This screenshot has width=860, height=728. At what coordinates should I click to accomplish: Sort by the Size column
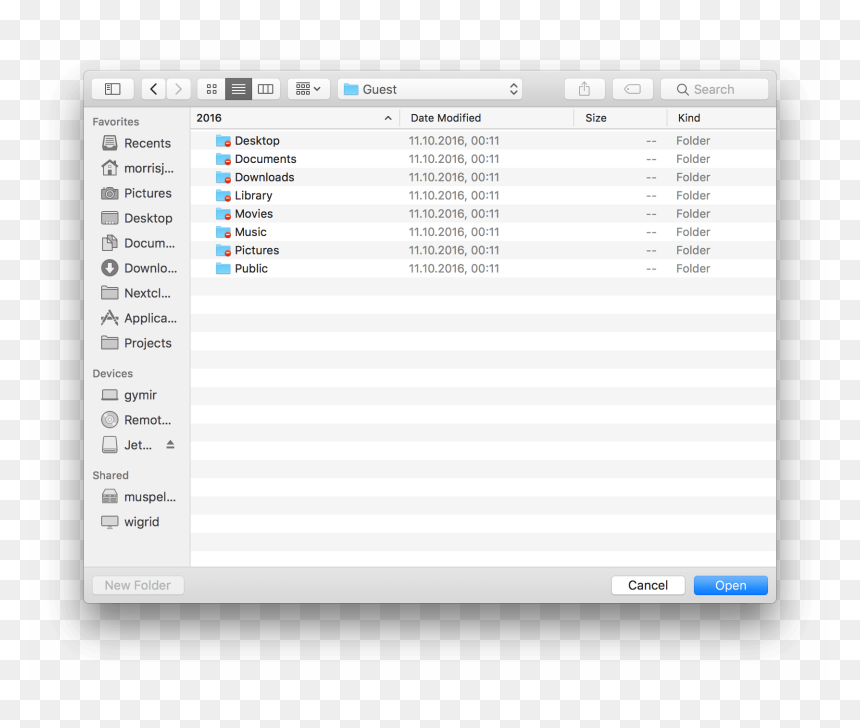pyautogui.click(x=620, y=118)
